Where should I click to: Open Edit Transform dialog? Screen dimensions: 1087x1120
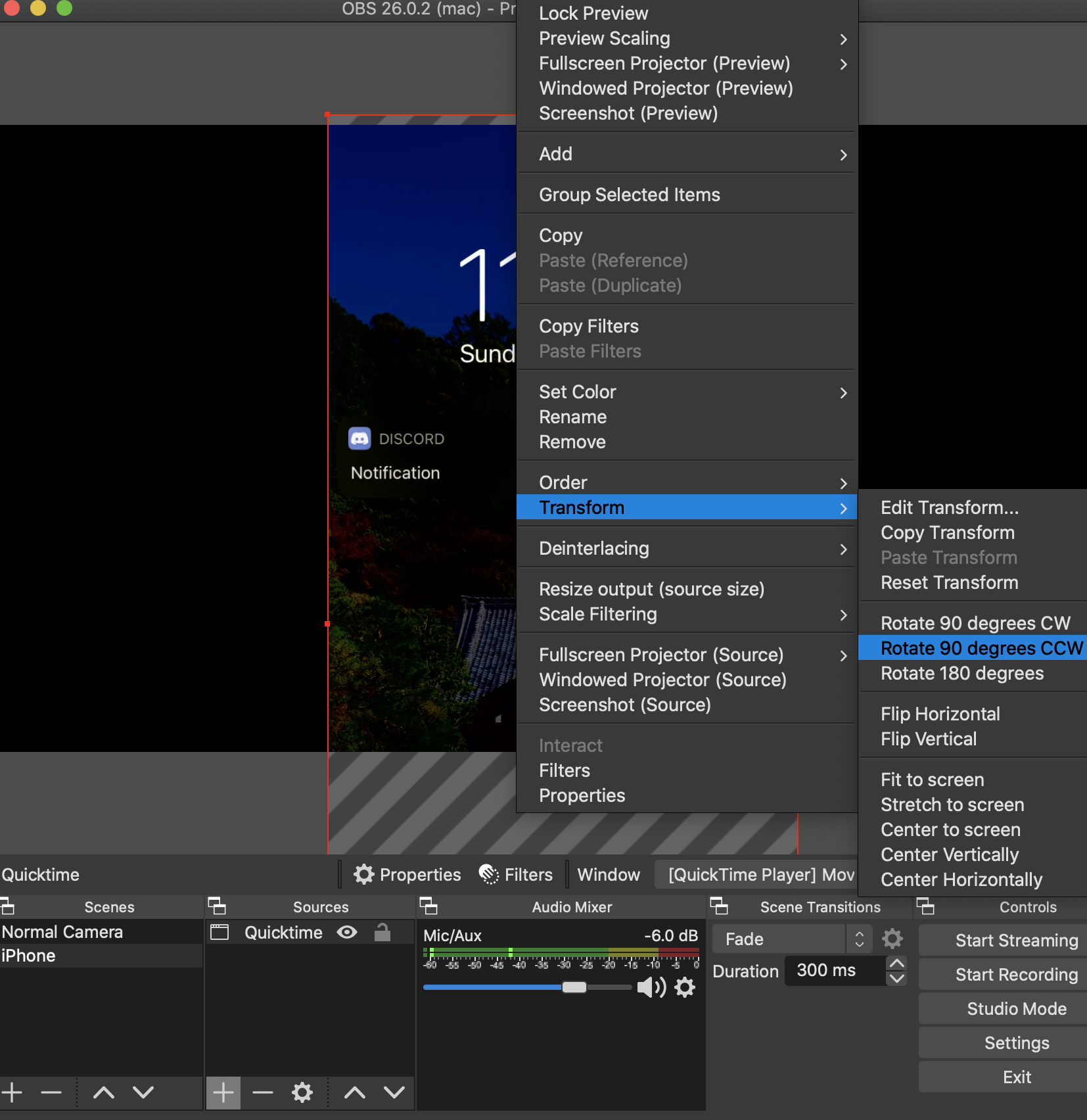coord(973,507)
